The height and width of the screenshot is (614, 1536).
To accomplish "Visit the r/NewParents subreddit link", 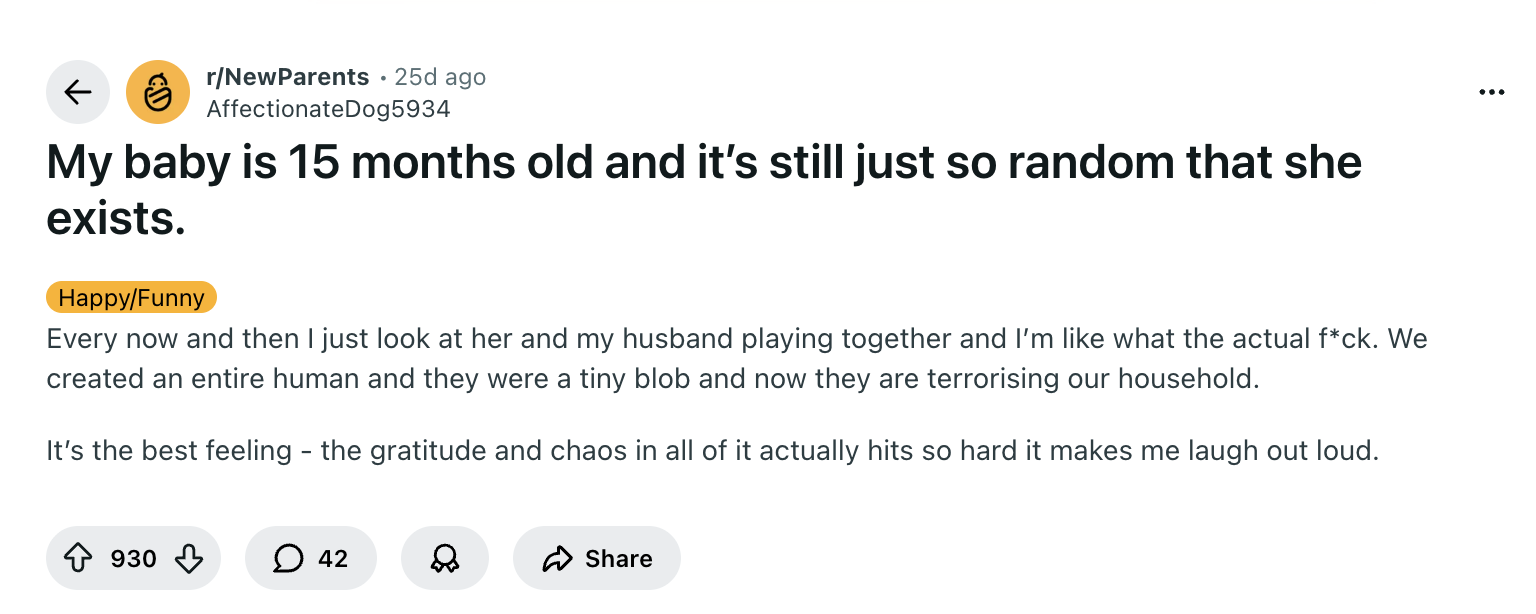I will (x=287, y=77).
